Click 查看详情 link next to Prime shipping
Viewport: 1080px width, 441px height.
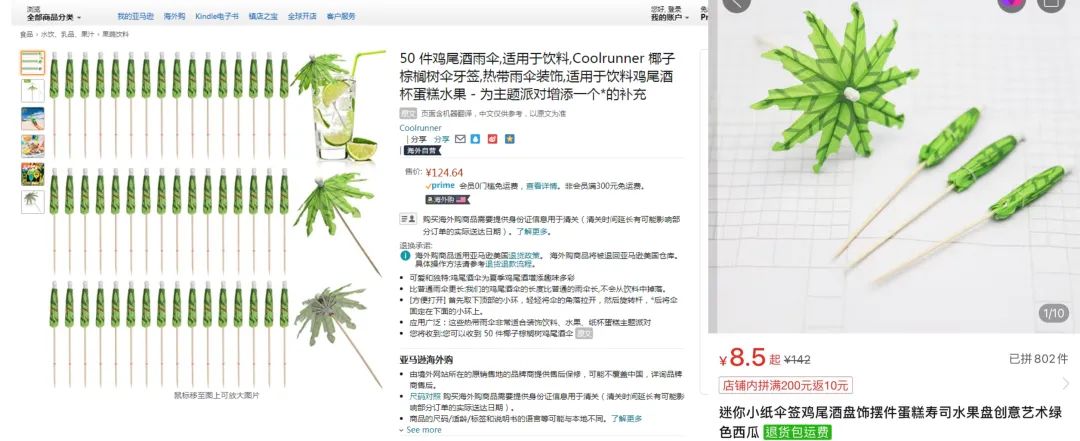pyautogui.click(x=541, y=186)
